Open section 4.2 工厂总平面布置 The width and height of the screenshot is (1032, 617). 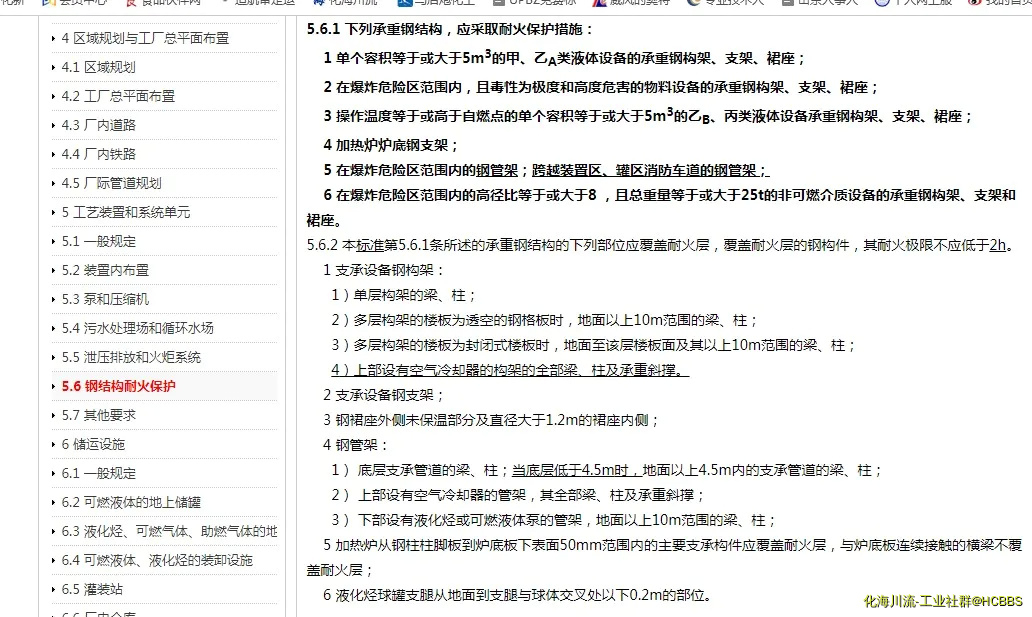(x=118, y=96)
